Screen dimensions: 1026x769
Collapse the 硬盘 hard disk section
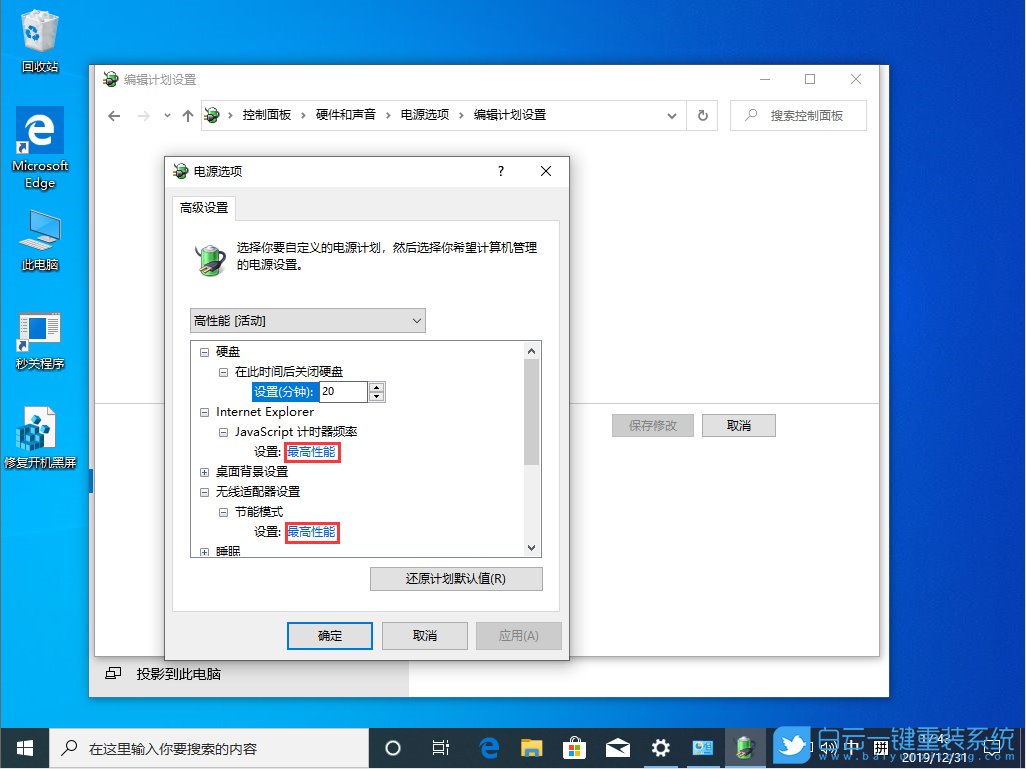[x=205, y=351]
